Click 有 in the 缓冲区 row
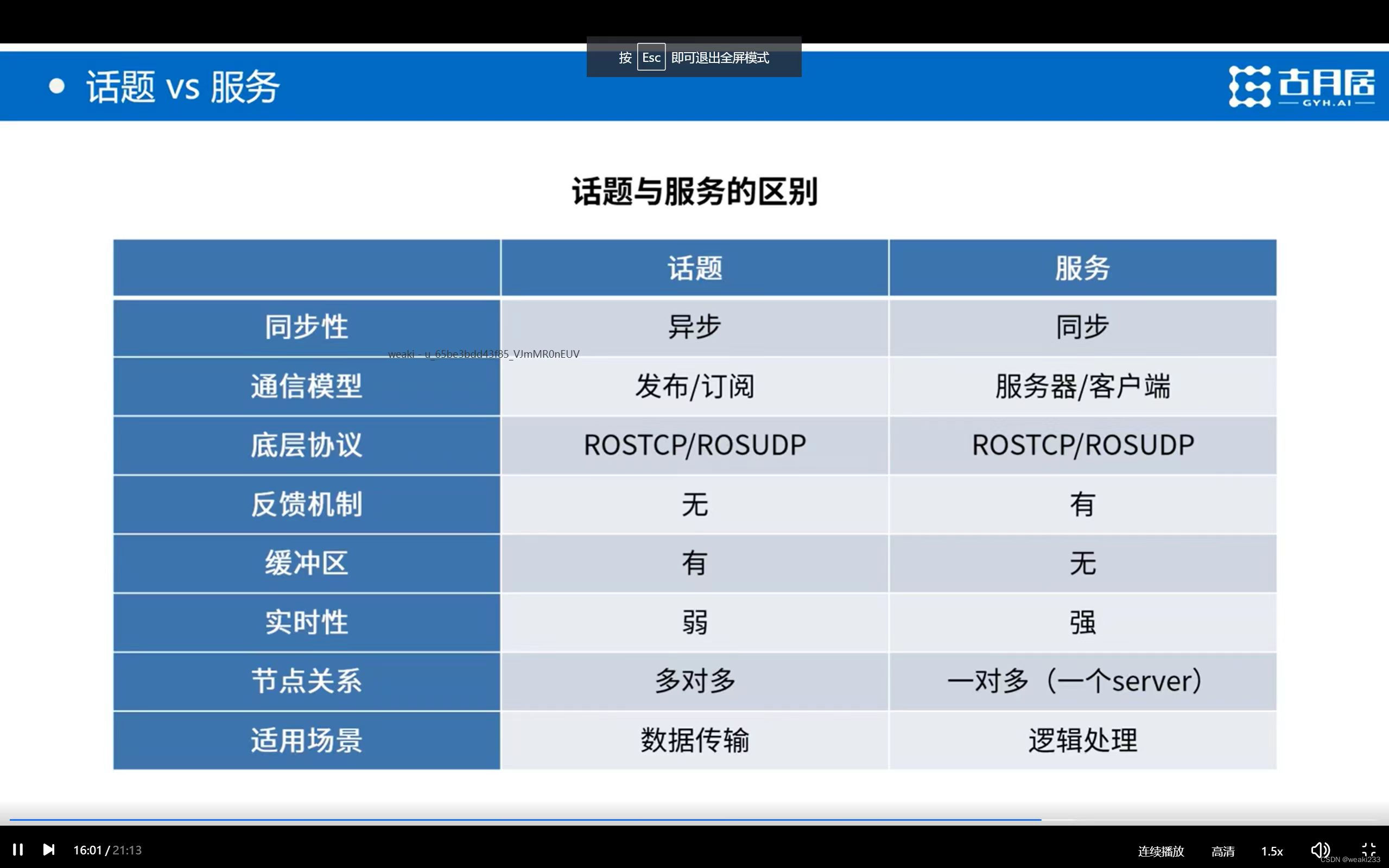Image resolution: width=1389 pixels, height=868 pixels. pyautogui.click(x=695, y=564)
